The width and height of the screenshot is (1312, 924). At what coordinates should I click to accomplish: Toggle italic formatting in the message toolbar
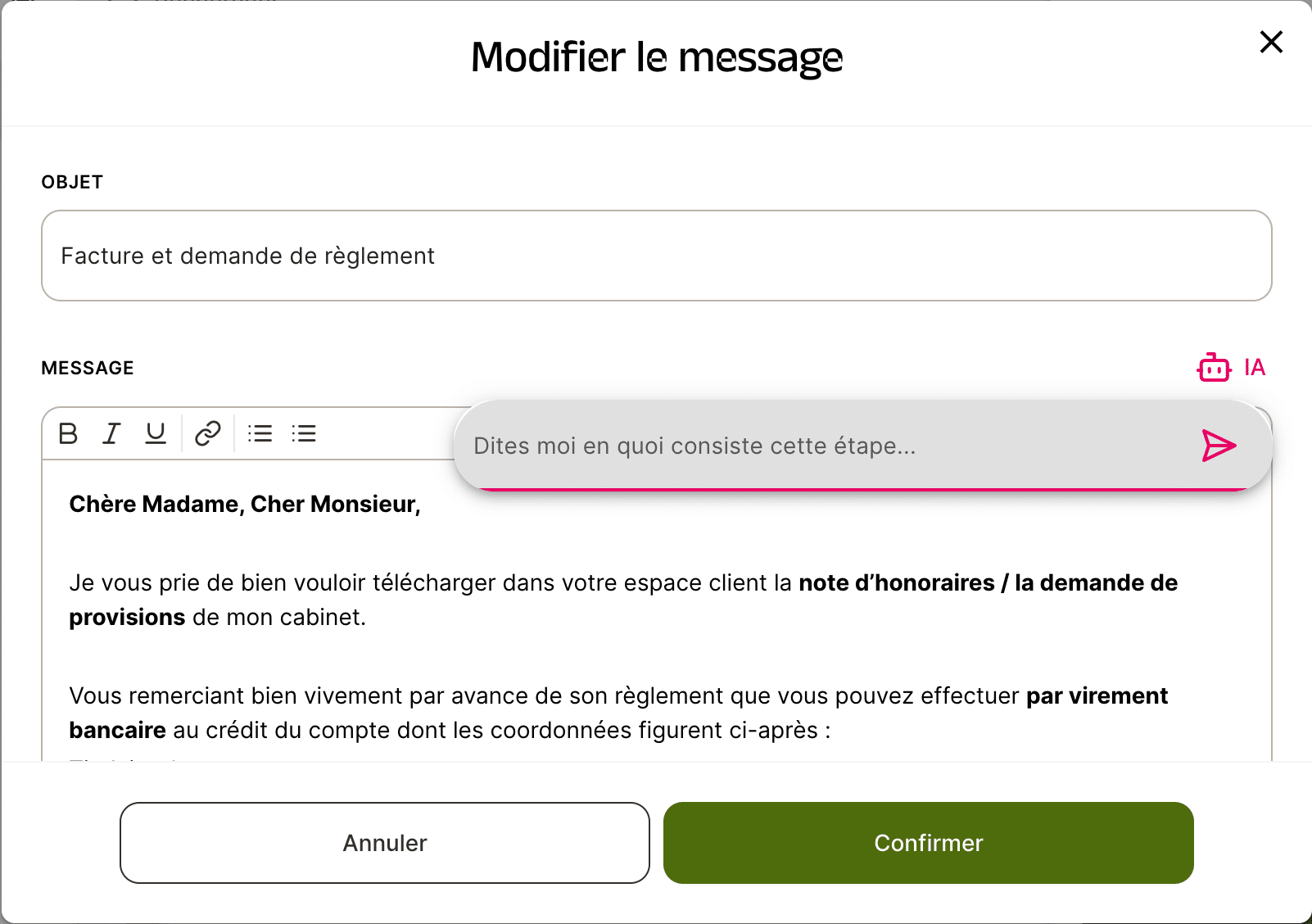coord(111,433)
